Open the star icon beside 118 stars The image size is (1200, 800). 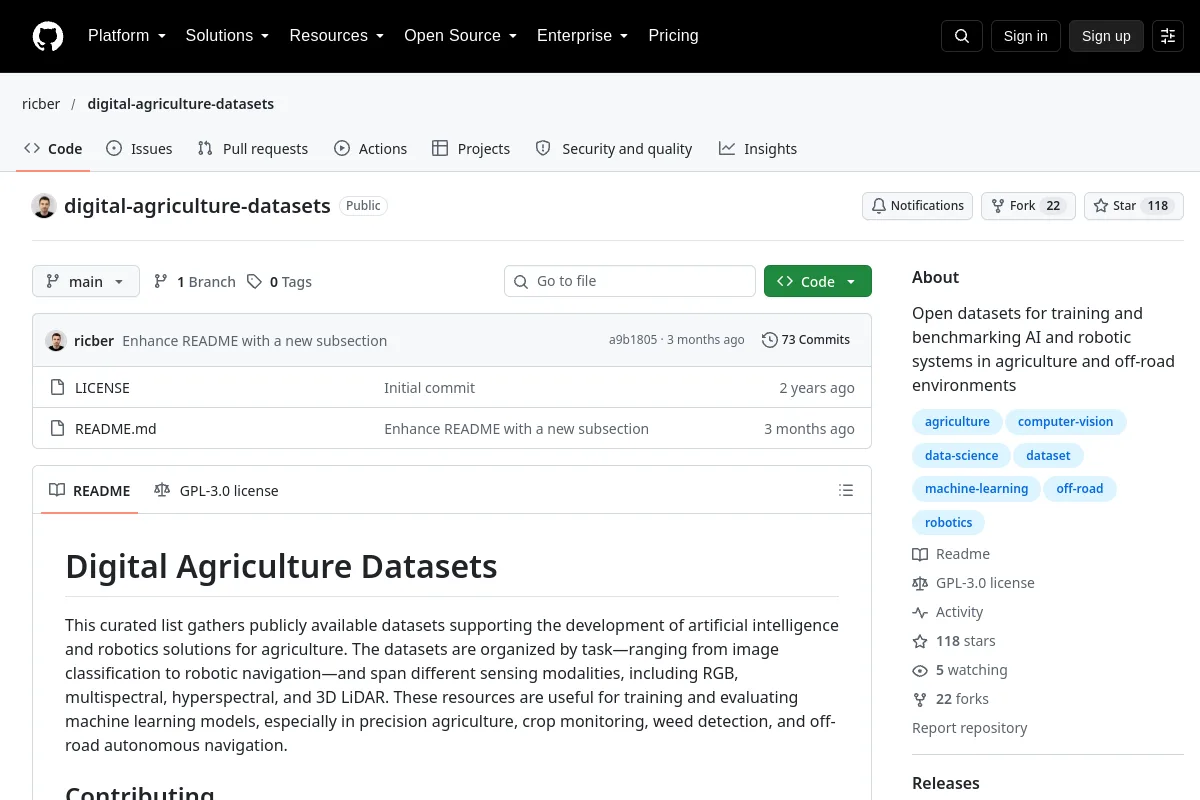pos(920,641)
